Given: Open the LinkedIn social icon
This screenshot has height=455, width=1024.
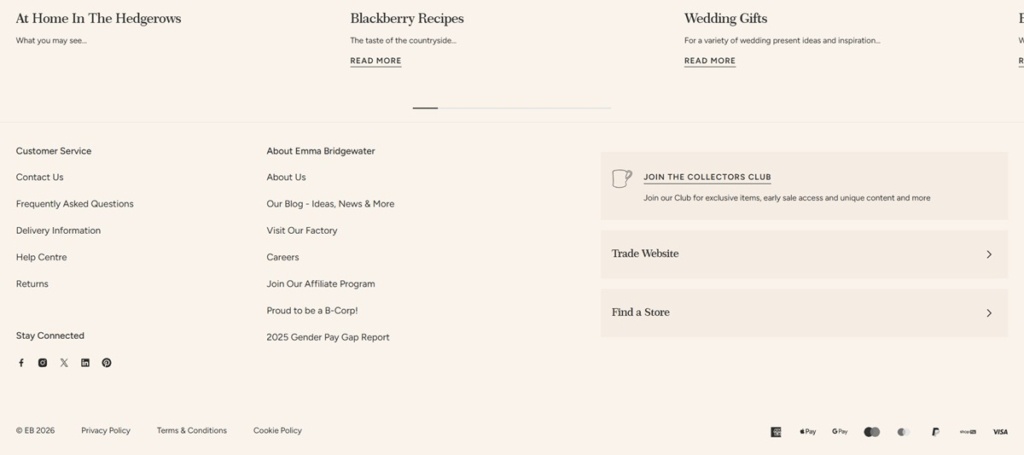Looking at the screenshot, I should (85, 363).
